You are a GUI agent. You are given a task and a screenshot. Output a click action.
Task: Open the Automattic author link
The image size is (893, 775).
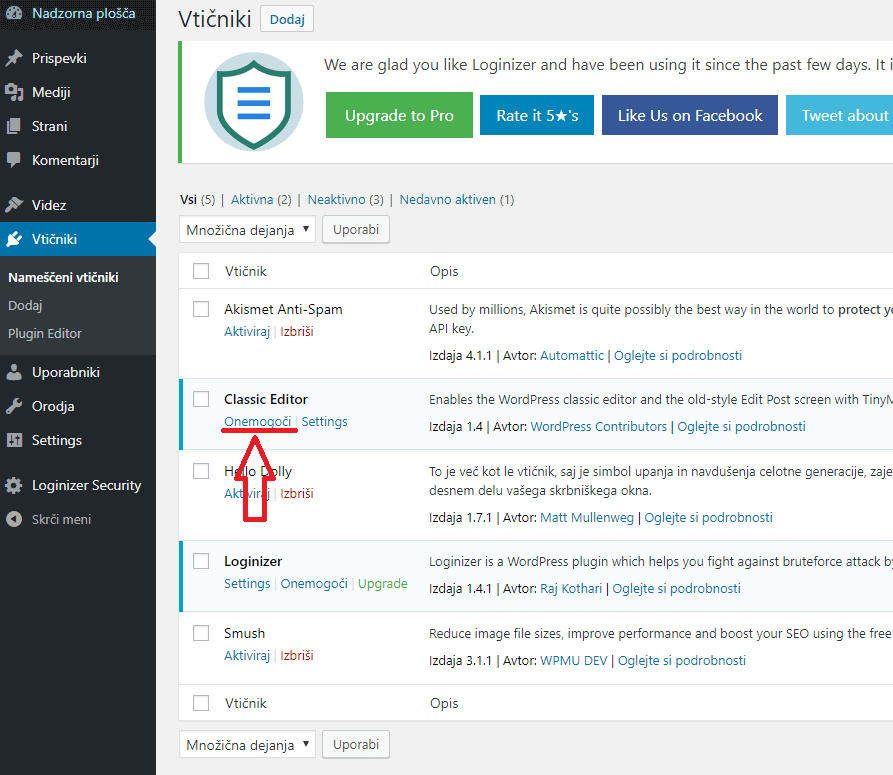(x=572, y=355)
